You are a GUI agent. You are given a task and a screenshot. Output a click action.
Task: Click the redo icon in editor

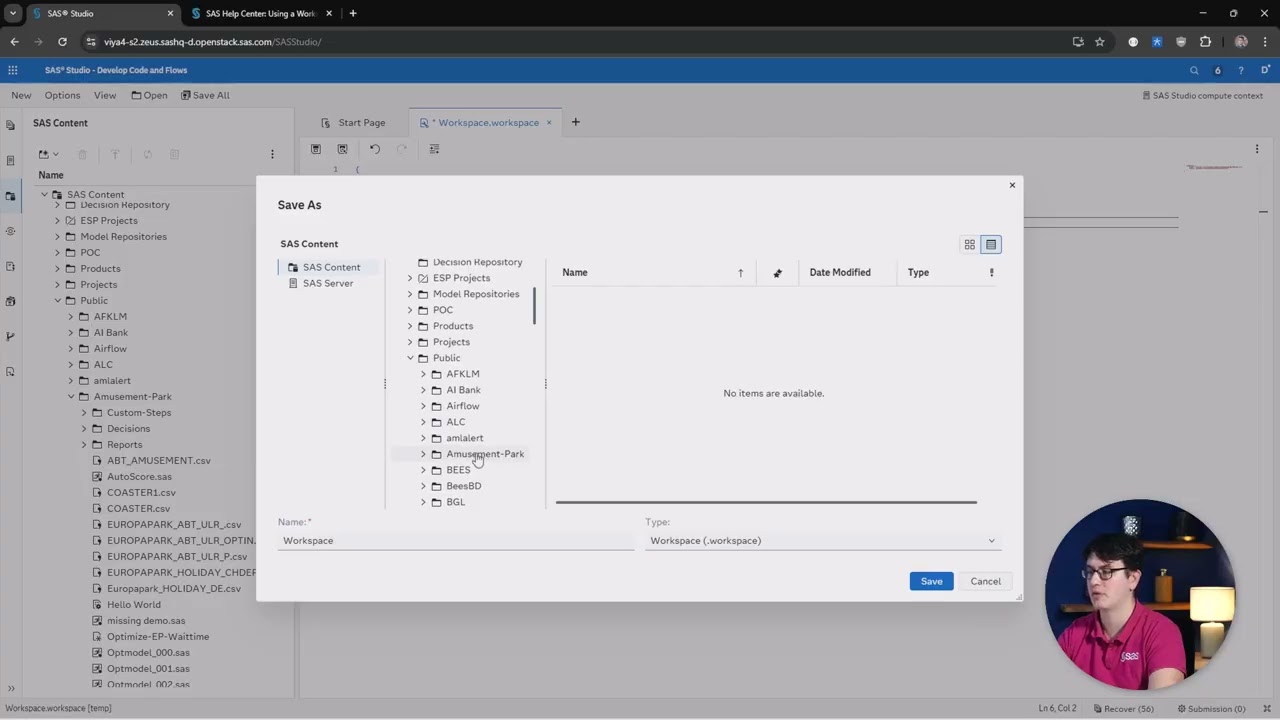click(402, 149)
